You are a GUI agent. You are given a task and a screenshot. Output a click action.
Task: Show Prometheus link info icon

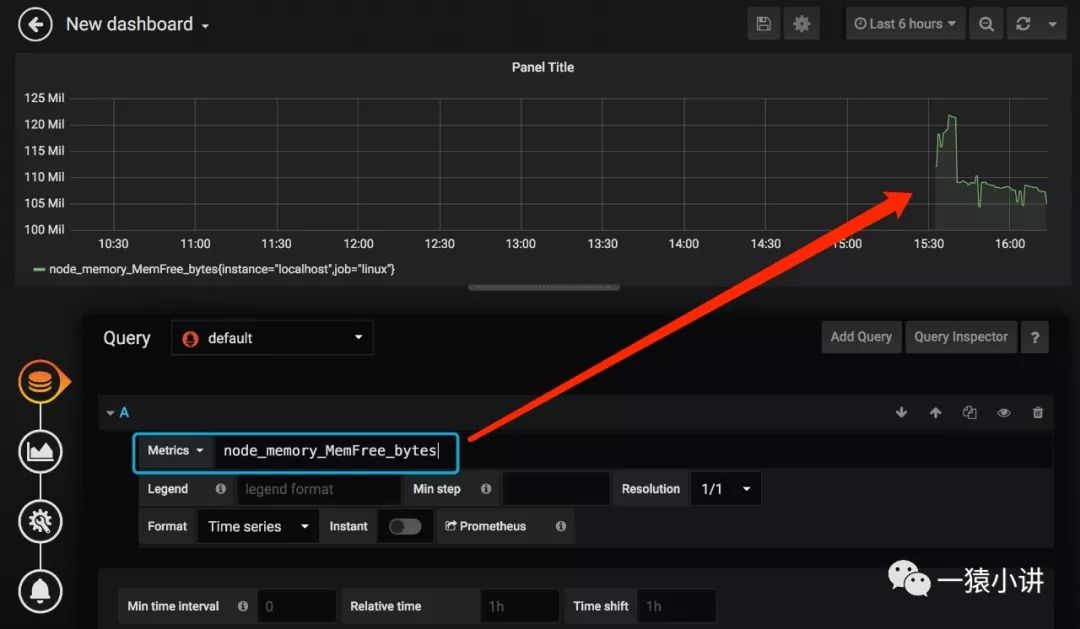click(x=561, y=526)
